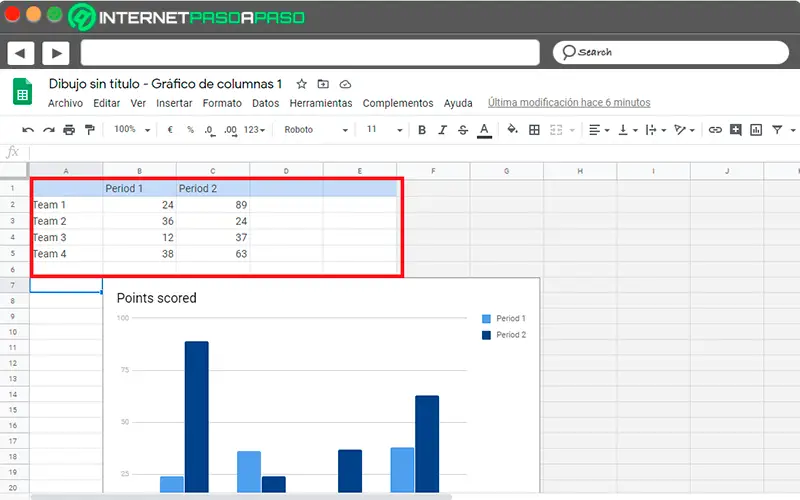Click the Undo arrow icon

(28, 130)
